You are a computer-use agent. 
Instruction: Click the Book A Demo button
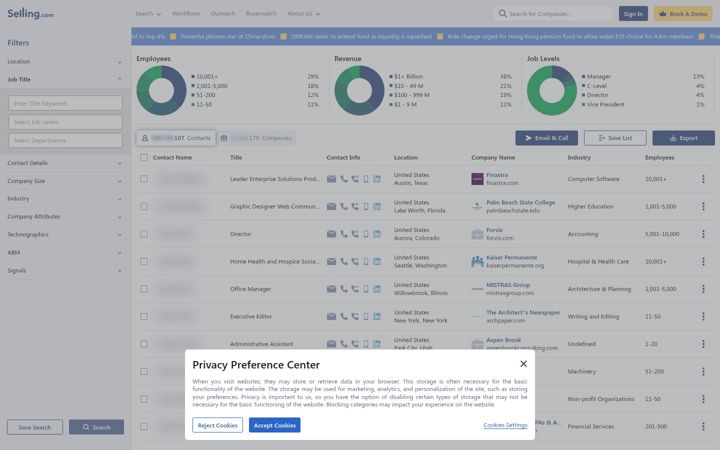click(683, 14)
